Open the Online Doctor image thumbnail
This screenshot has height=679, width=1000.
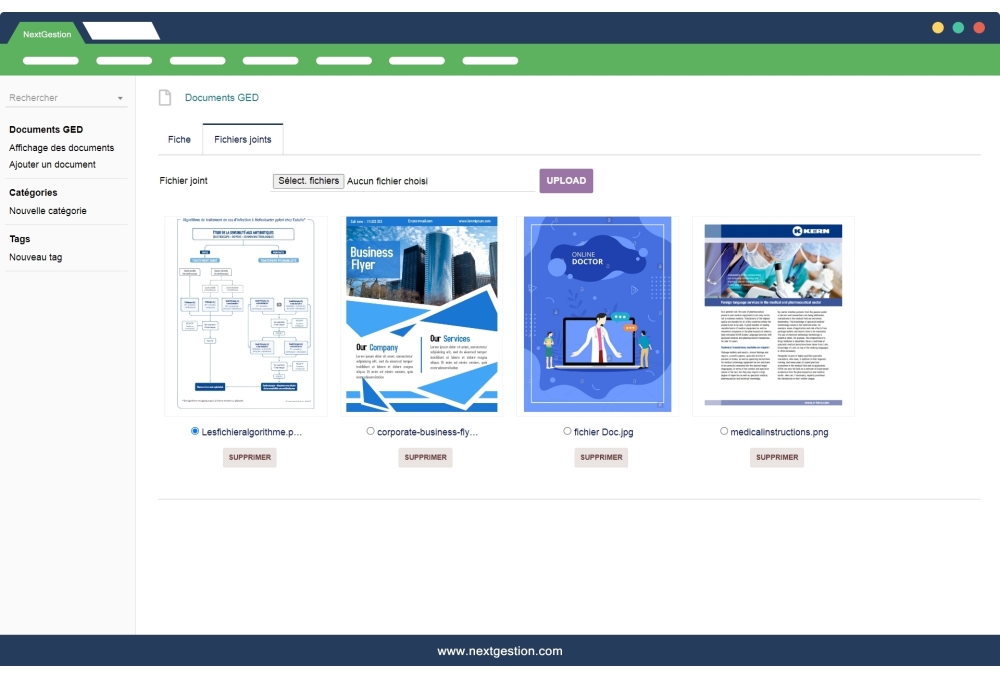pos(597,314)
